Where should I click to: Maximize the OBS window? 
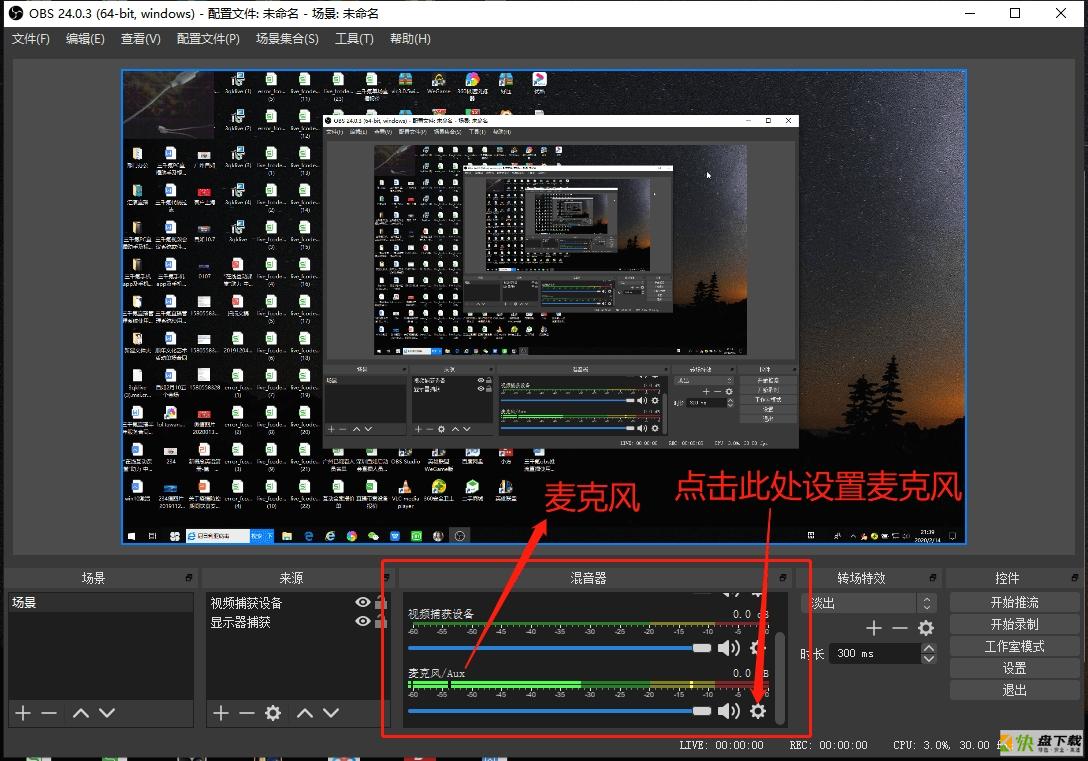coord(1014,13)
